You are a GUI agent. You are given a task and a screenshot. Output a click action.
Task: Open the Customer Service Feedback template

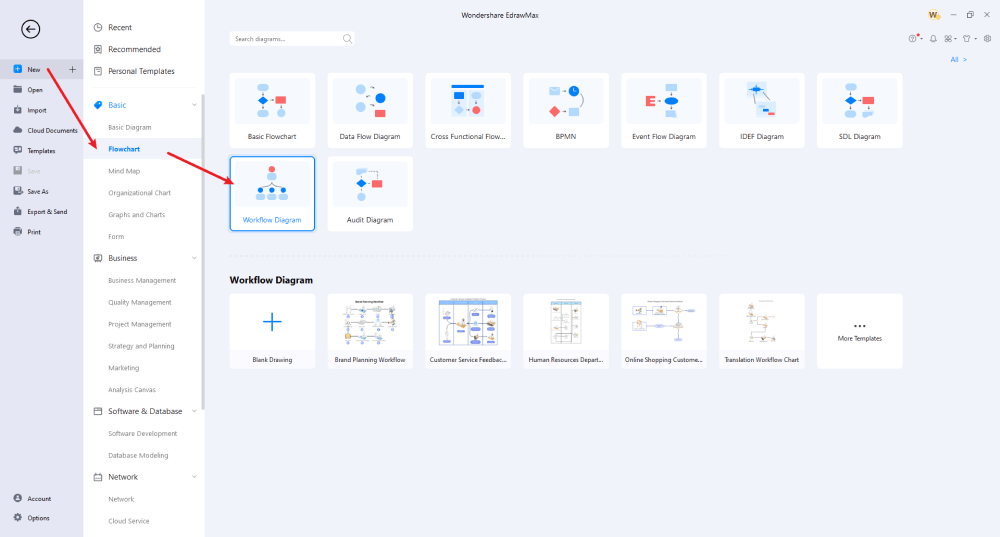click(468, 331)
